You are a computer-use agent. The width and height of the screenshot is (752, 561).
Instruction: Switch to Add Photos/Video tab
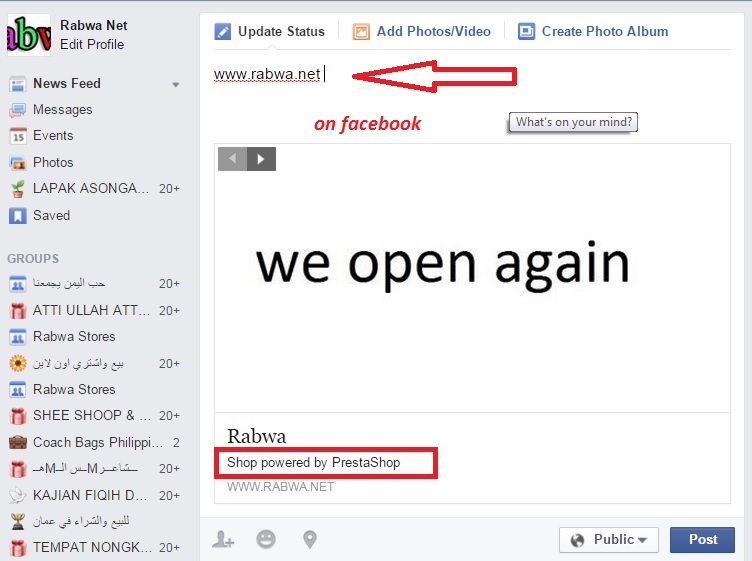[x=422, y=31]
